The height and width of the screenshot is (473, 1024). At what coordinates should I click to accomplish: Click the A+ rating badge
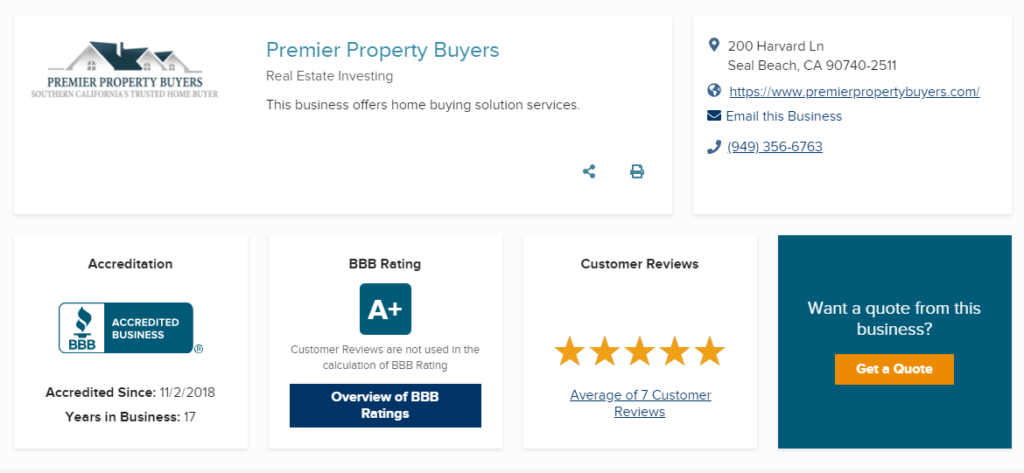click(385, 309)
